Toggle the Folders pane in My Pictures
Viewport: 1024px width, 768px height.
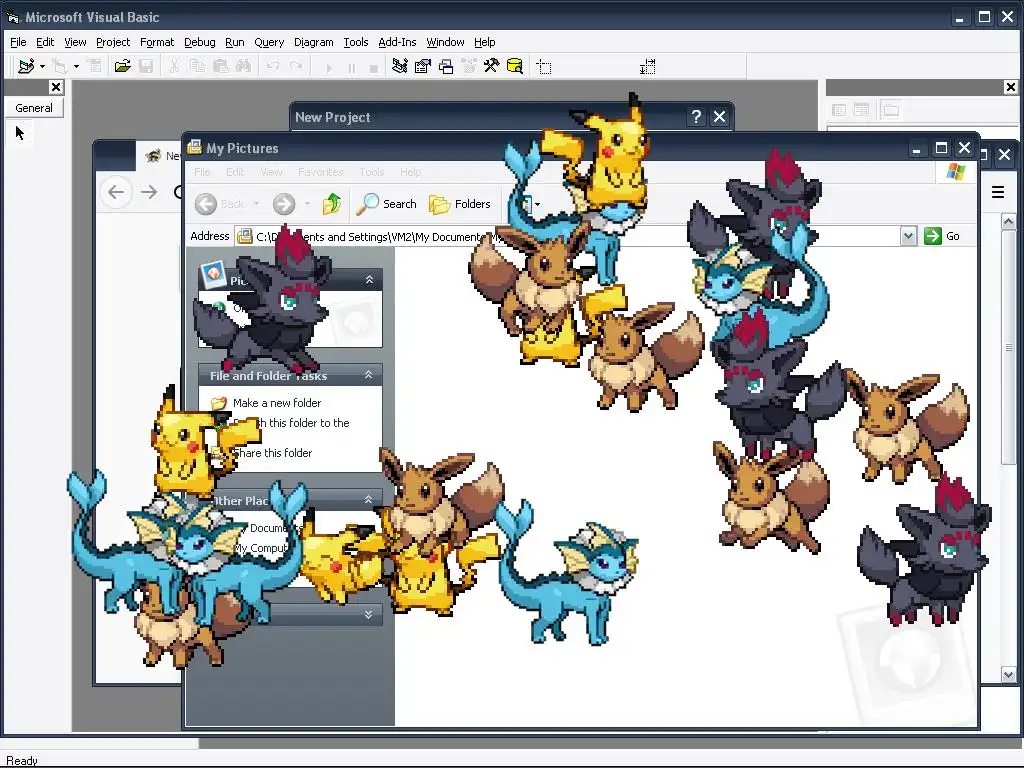(460, 204)
